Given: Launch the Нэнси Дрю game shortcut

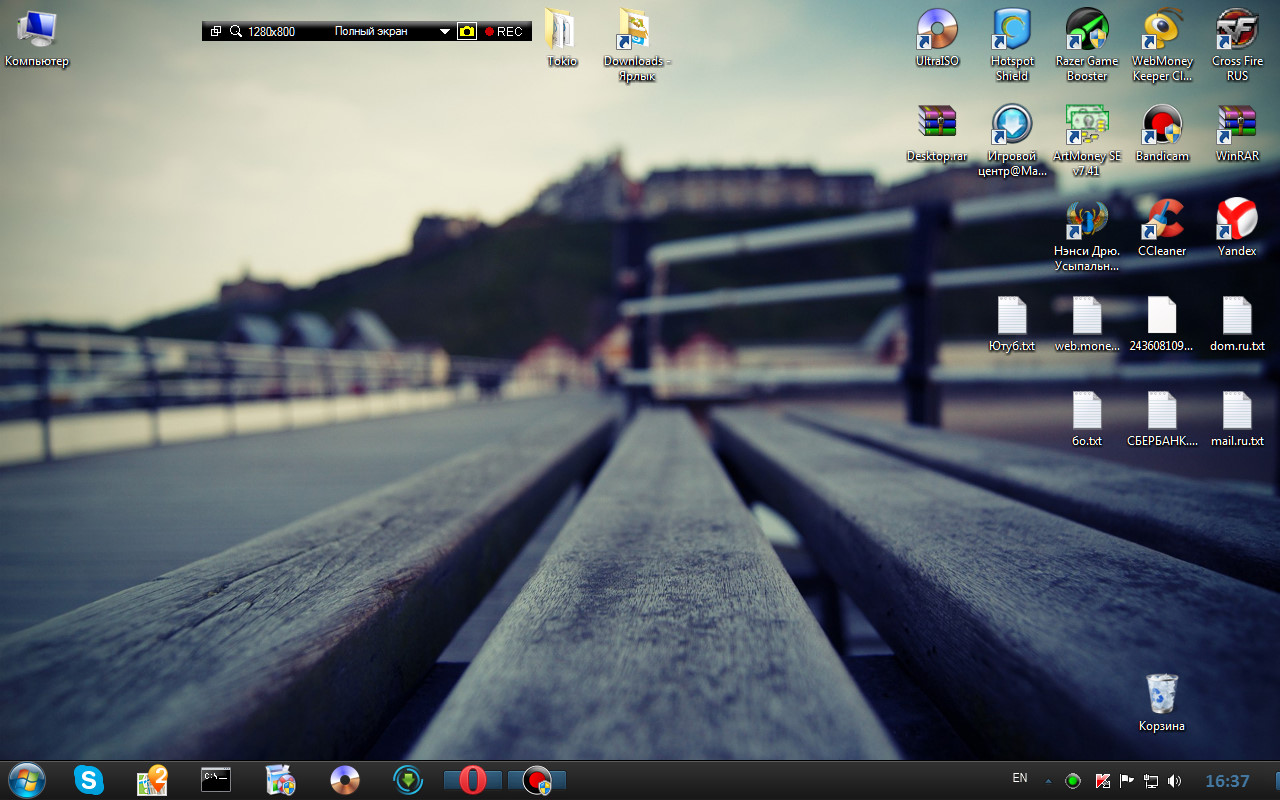Looking at the screenshot, I should (x=1087, y=235).
